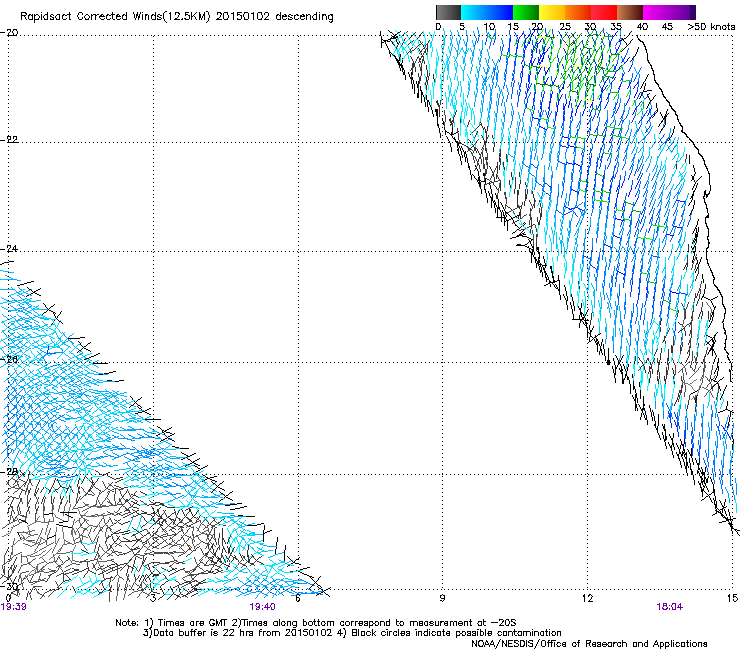This screenshot has width=740, height=650.
Task: Click the '>50 knots' legend label
Action: [x=711, y=27]
